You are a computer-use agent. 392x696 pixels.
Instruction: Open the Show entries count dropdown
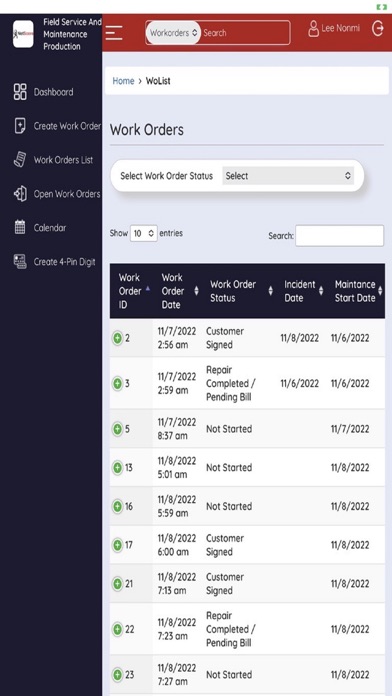[143, 233]
